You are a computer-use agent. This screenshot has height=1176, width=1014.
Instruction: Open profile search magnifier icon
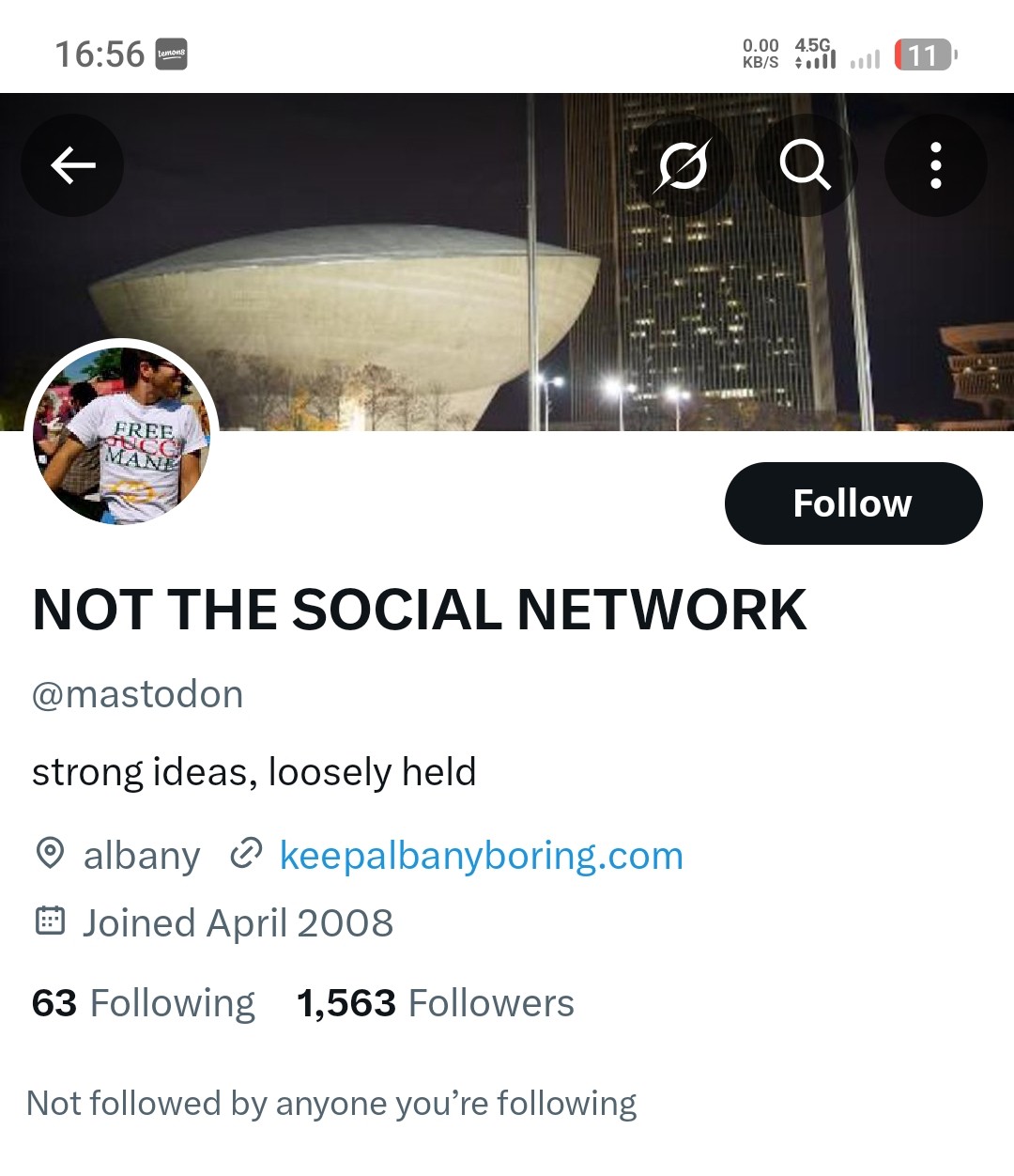pos(806,166)
